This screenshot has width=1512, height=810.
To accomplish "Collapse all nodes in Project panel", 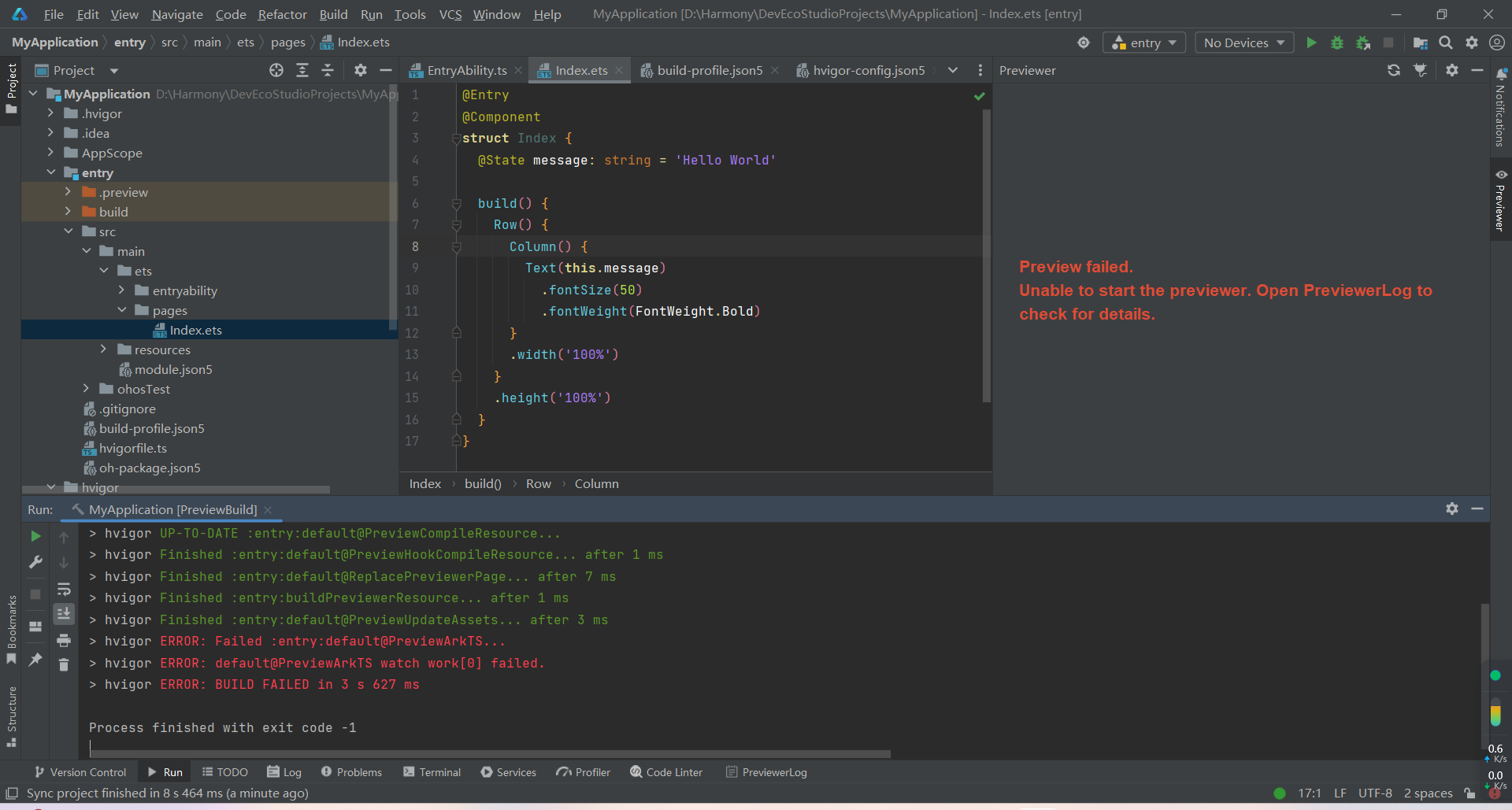I will click(328, 70).
